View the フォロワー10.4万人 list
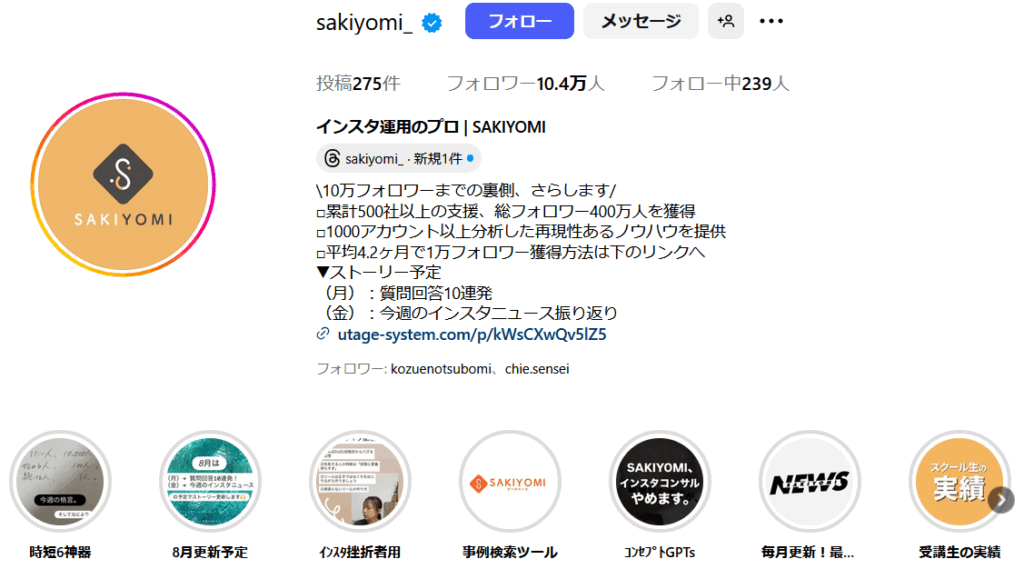This screenshot has width=1024, height=579. coord(525,84)
